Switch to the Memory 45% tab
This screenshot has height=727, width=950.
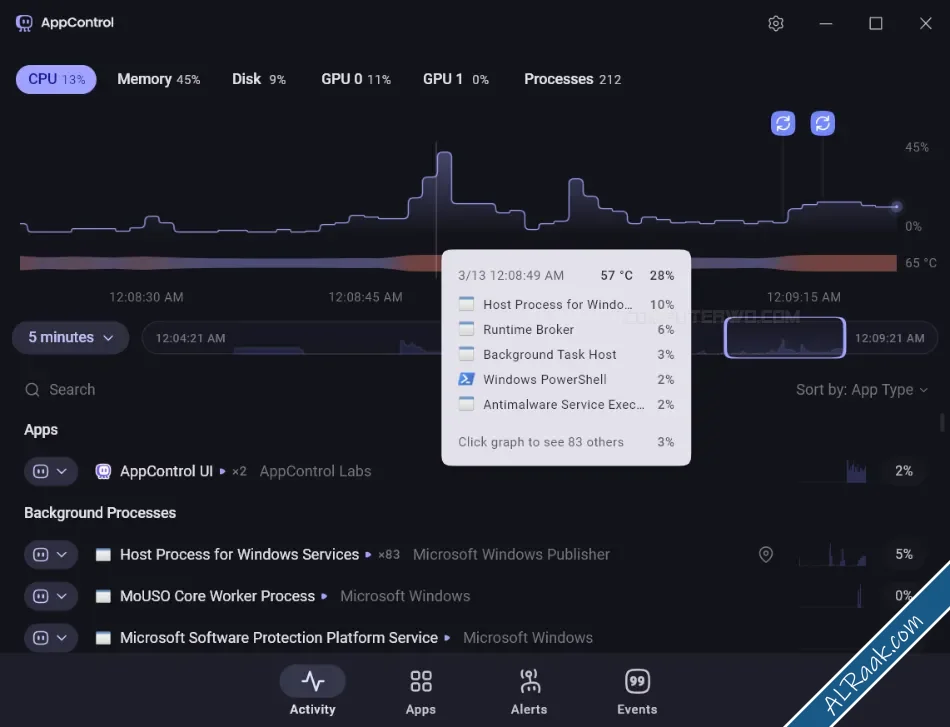click(159, 79)
